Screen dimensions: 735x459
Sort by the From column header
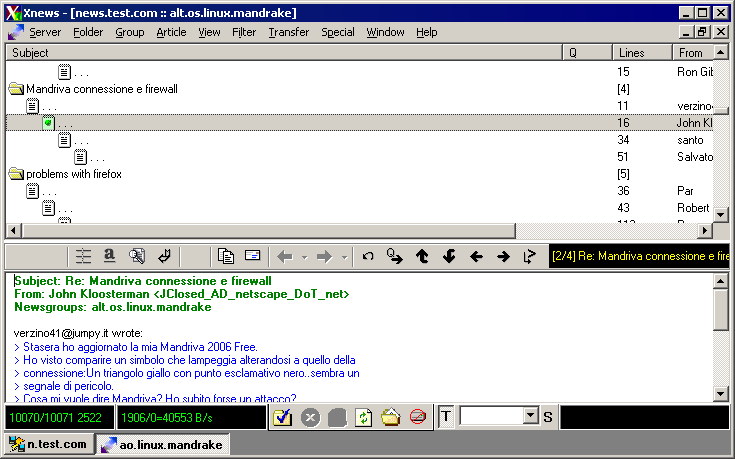(693, 53)
